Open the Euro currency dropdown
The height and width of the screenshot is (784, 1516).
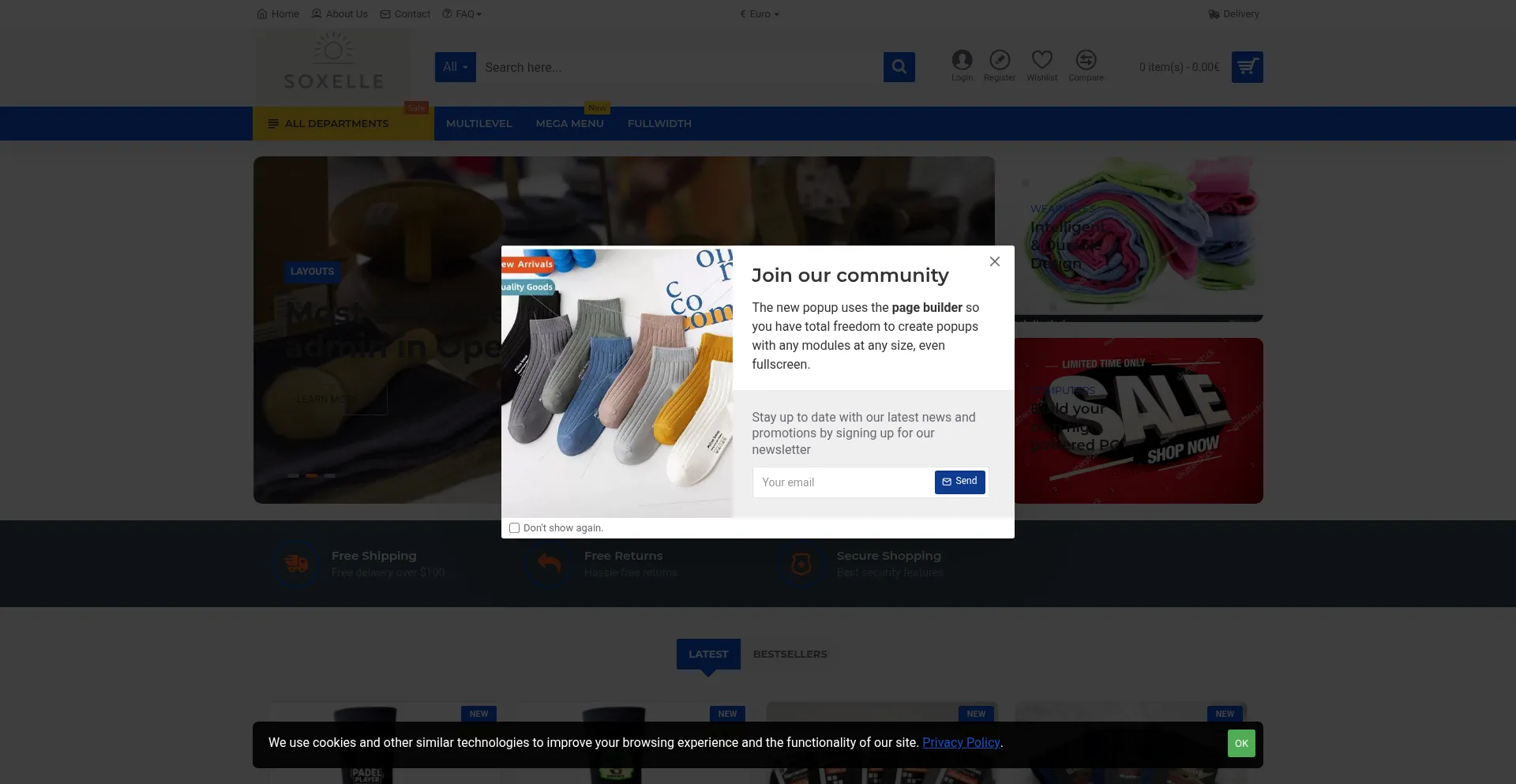point(760,14)
